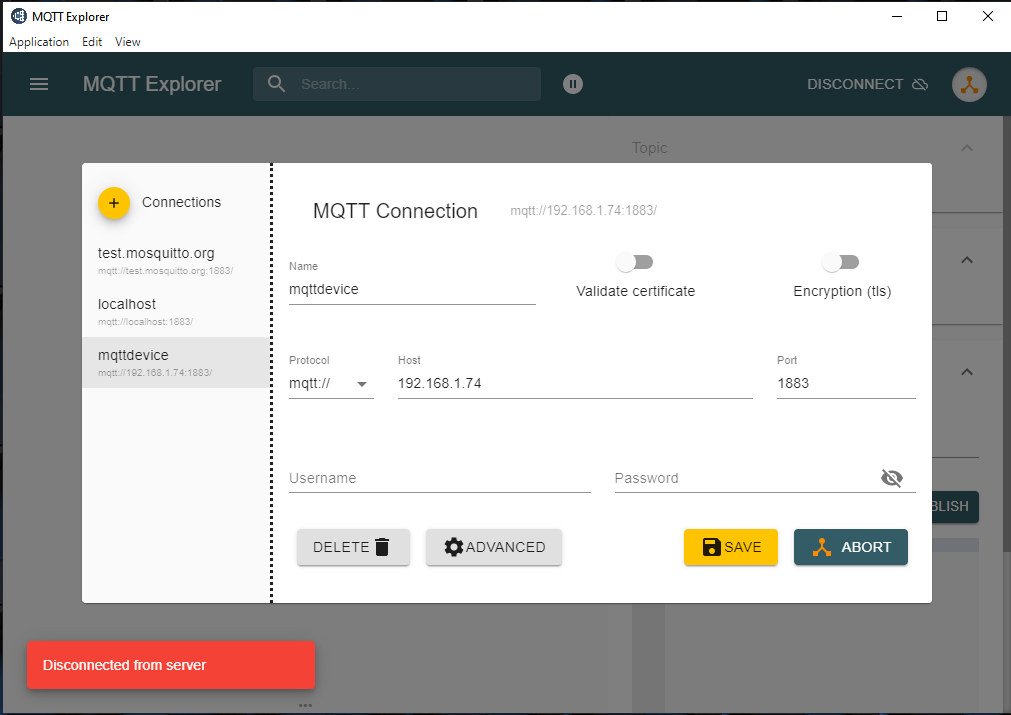Click the DELETE button
Viewport: 1011px width, 715px height.
tap(353, 547)
